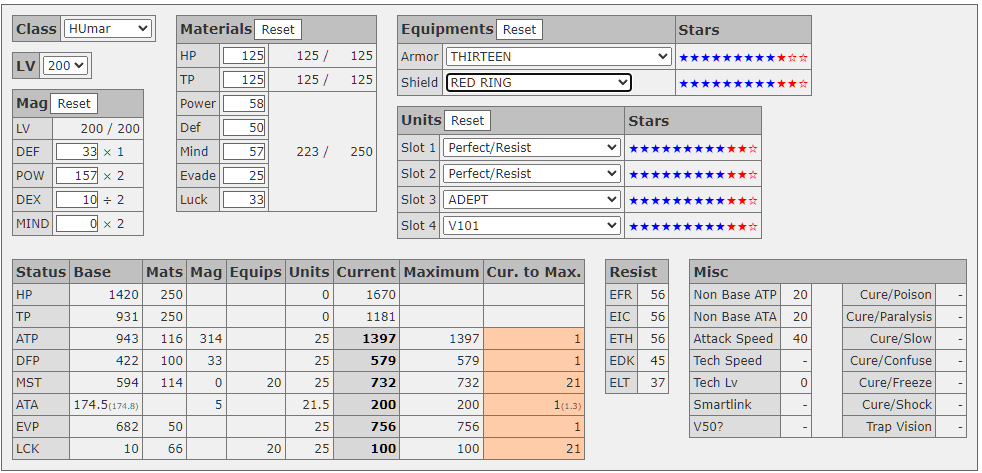This screenshot has height=473, width=982.
Task: Reset the Mag values
Action: coord(74,103)
